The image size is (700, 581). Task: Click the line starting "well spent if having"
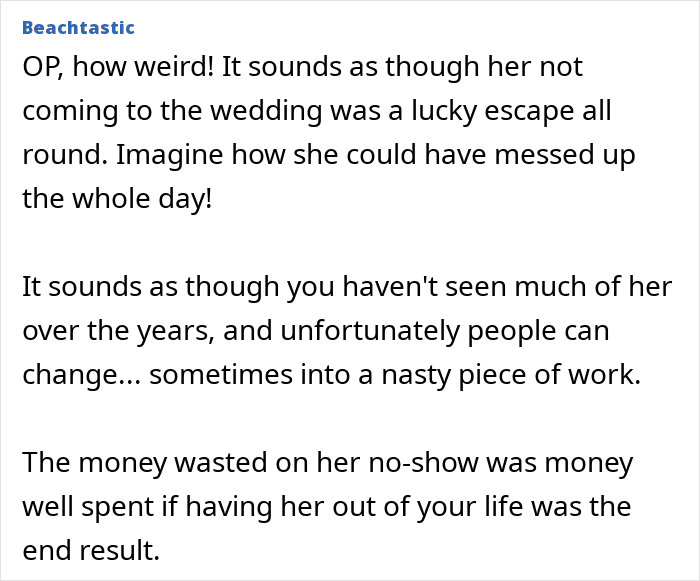point(326,506)
